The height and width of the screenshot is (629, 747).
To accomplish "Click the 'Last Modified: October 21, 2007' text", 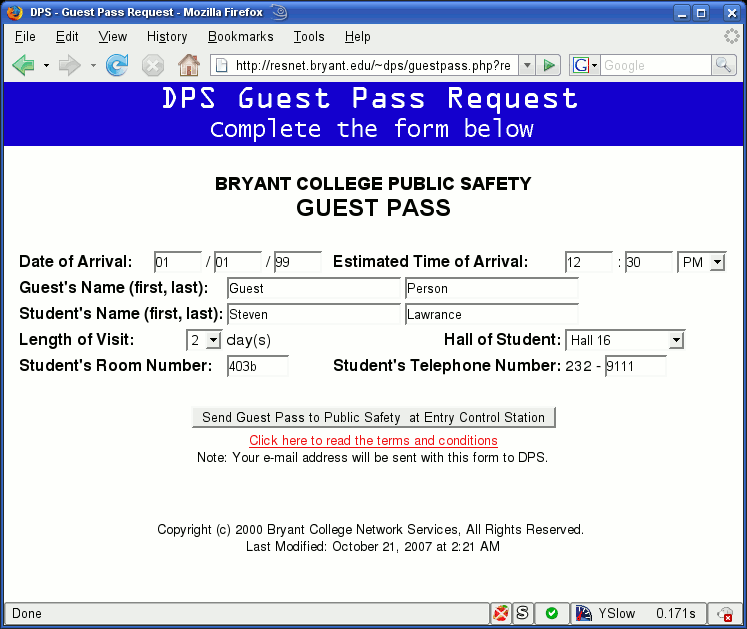I will 339,546.
